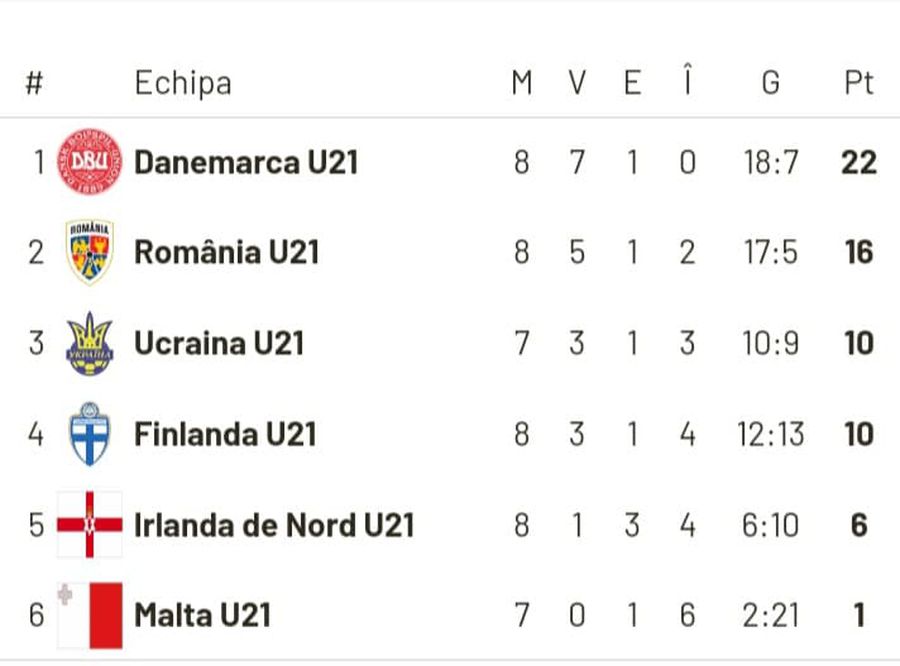Open the România U21 team link
900x666 pixels.
(x=227, y=252)
